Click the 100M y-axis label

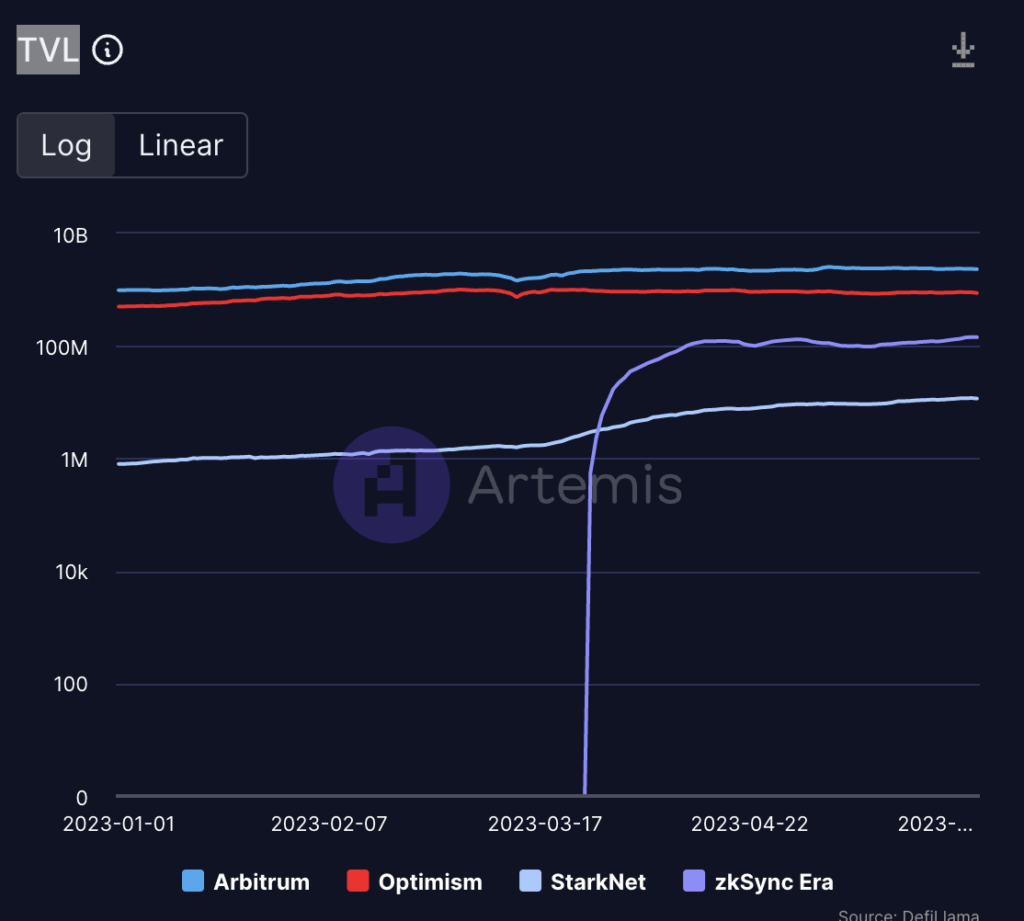pyautogui.click(x=62, y=347)
